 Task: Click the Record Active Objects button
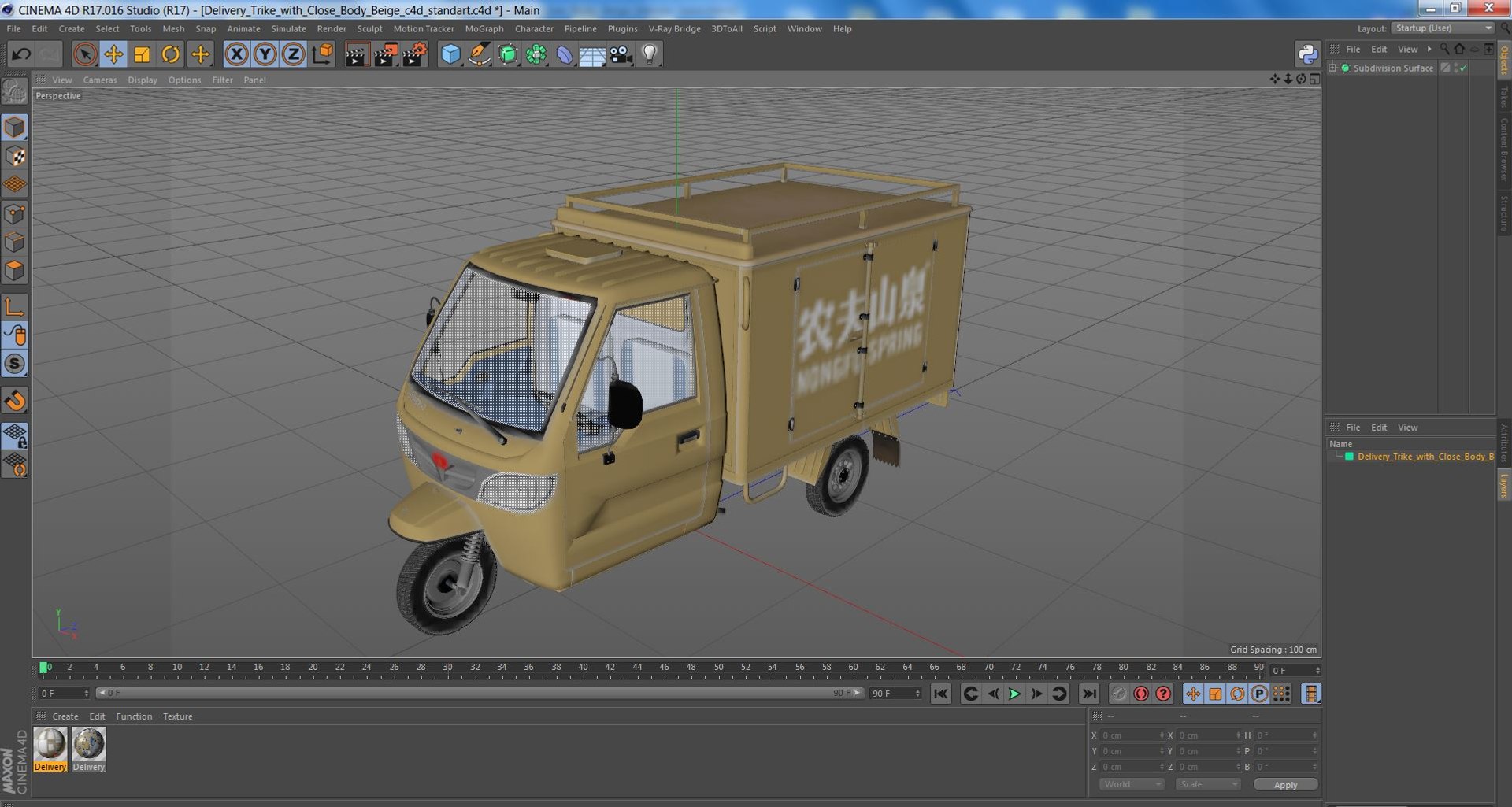(1118, 694)
